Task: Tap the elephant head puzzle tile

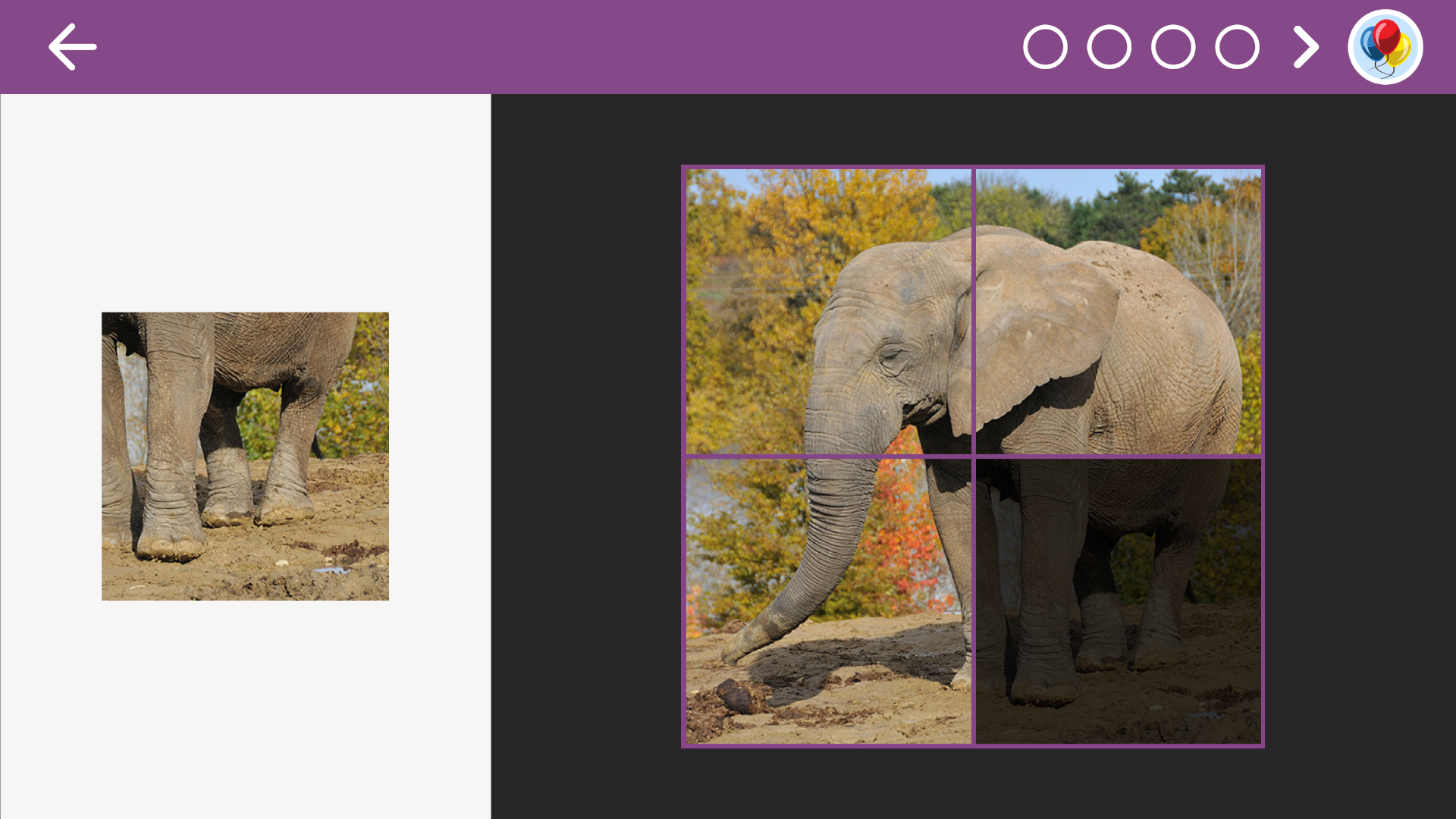Action: click(x=828, y=311)
